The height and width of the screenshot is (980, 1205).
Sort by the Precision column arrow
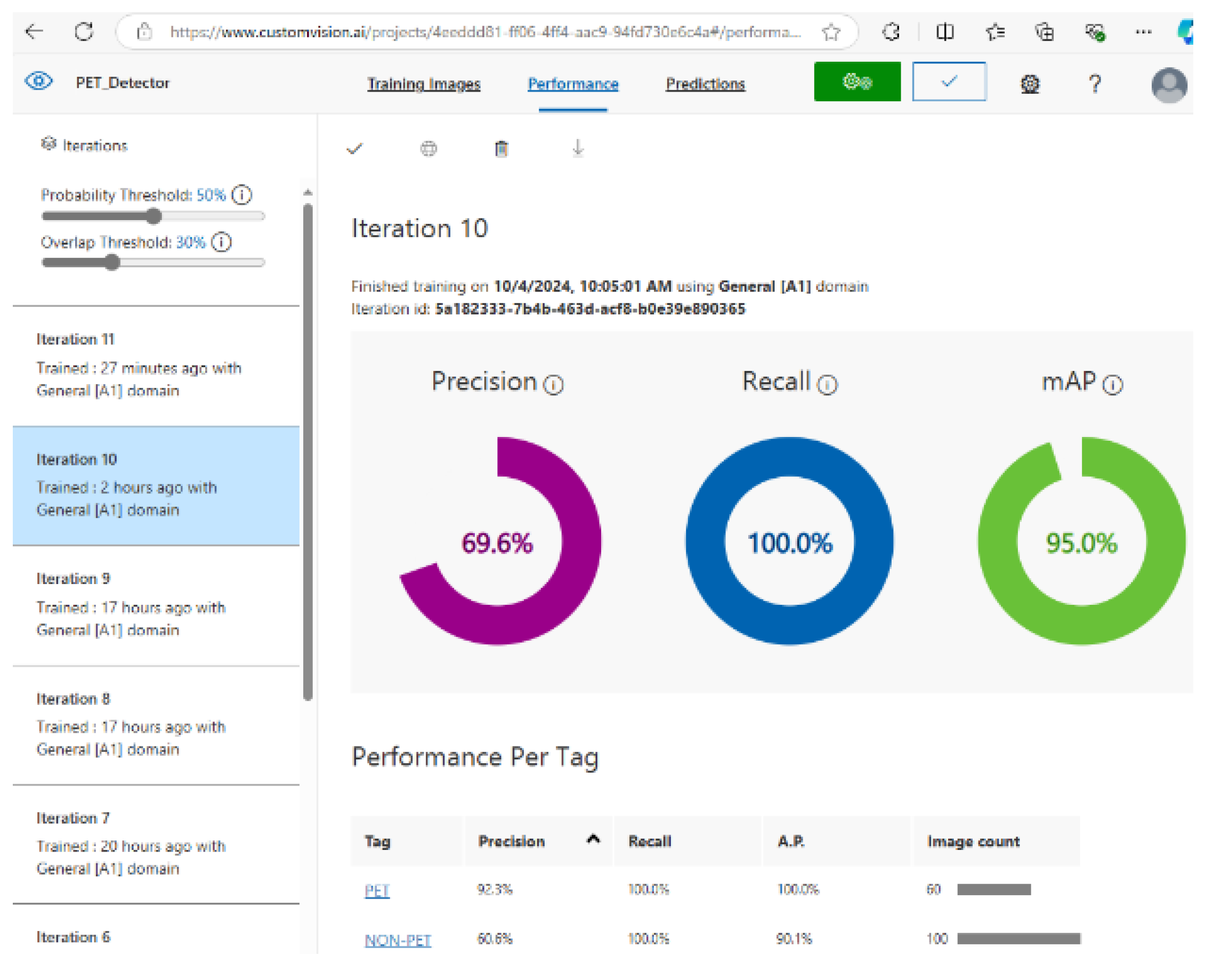[593, 839]
